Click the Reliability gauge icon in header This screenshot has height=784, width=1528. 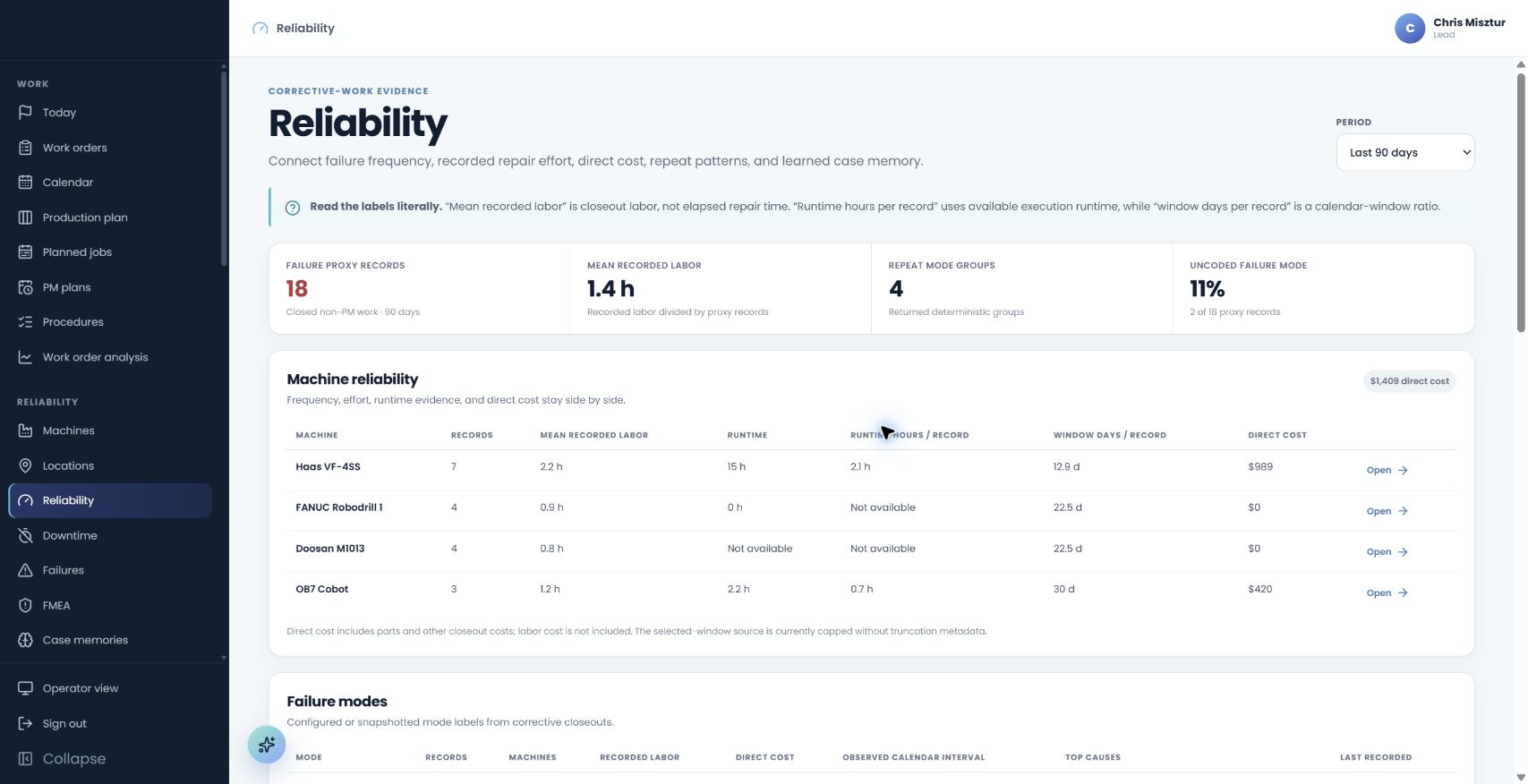(x=260, y=29)
